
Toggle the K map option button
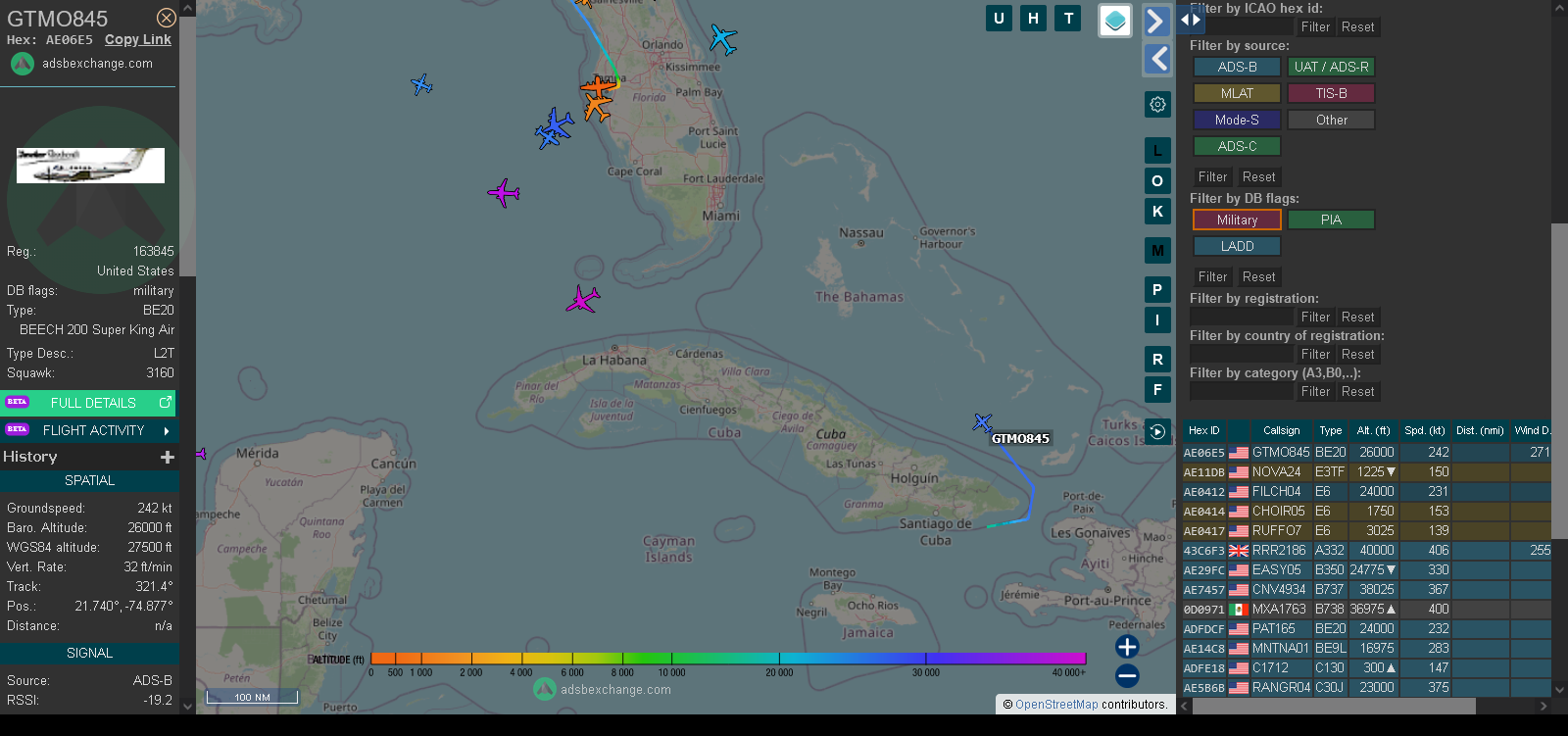[x=1157, y=212]
